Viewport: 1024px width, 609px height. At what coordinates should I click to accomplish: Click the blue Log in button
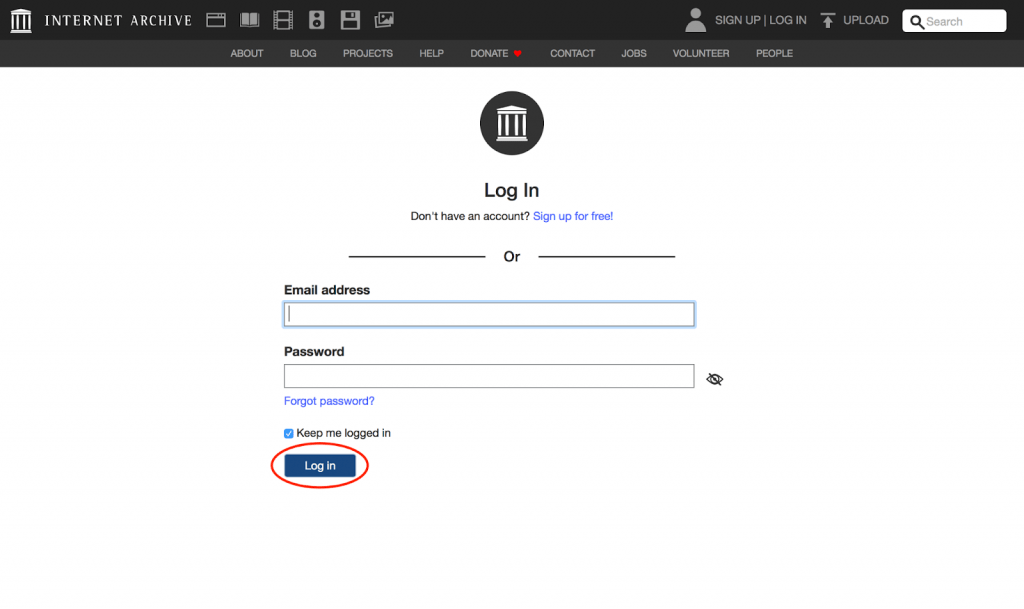click(320, 465)
